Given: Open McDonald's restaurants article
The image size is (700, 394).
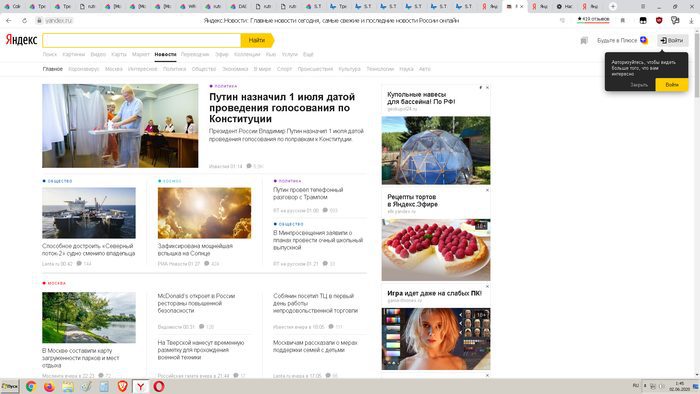Looking at the screenshot, I should coord(196,303).
